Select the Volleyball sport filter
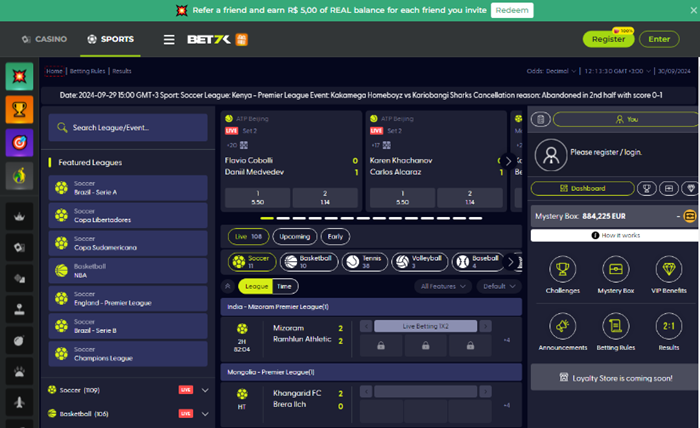The width and height of the screenshot is (700, 428). tap(420, 261)
